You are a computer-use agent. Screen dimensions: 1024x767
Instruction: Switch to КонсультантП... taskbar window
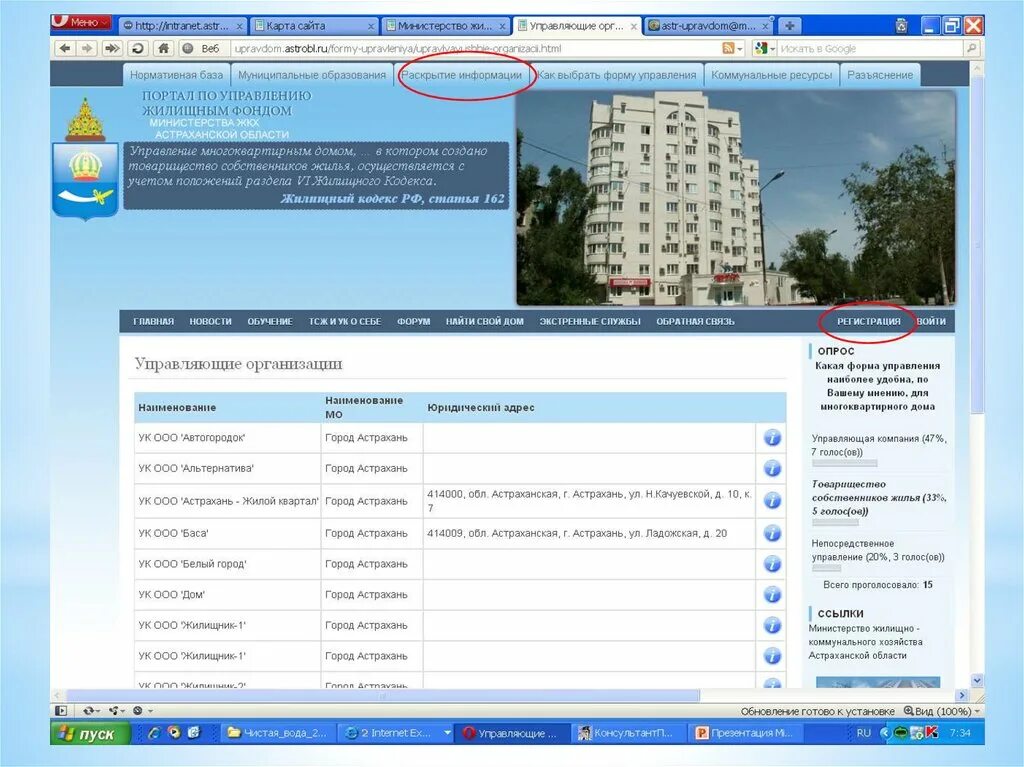[630, 733]
